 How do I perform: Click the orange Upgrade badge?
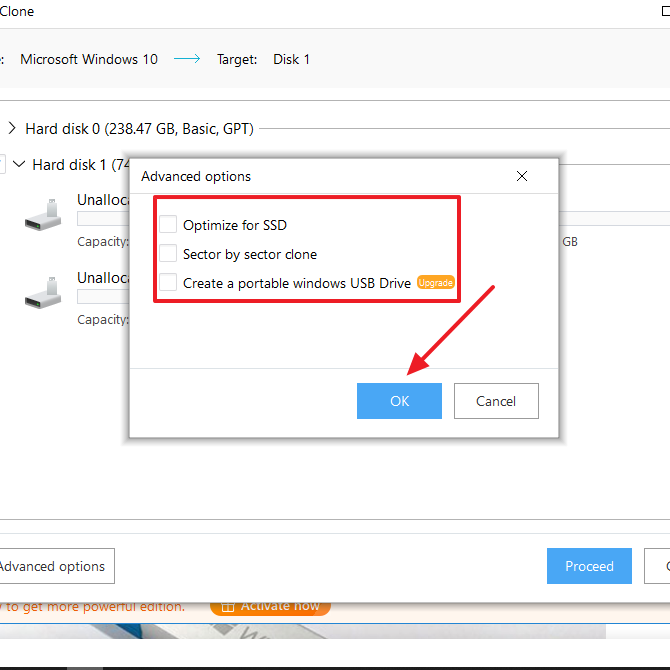tap(435, 282)
